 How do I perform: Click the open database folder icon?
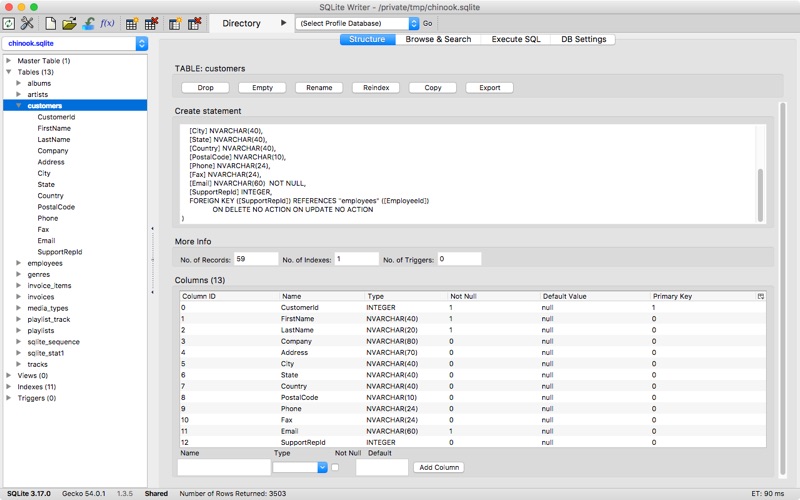pos(69,23)
